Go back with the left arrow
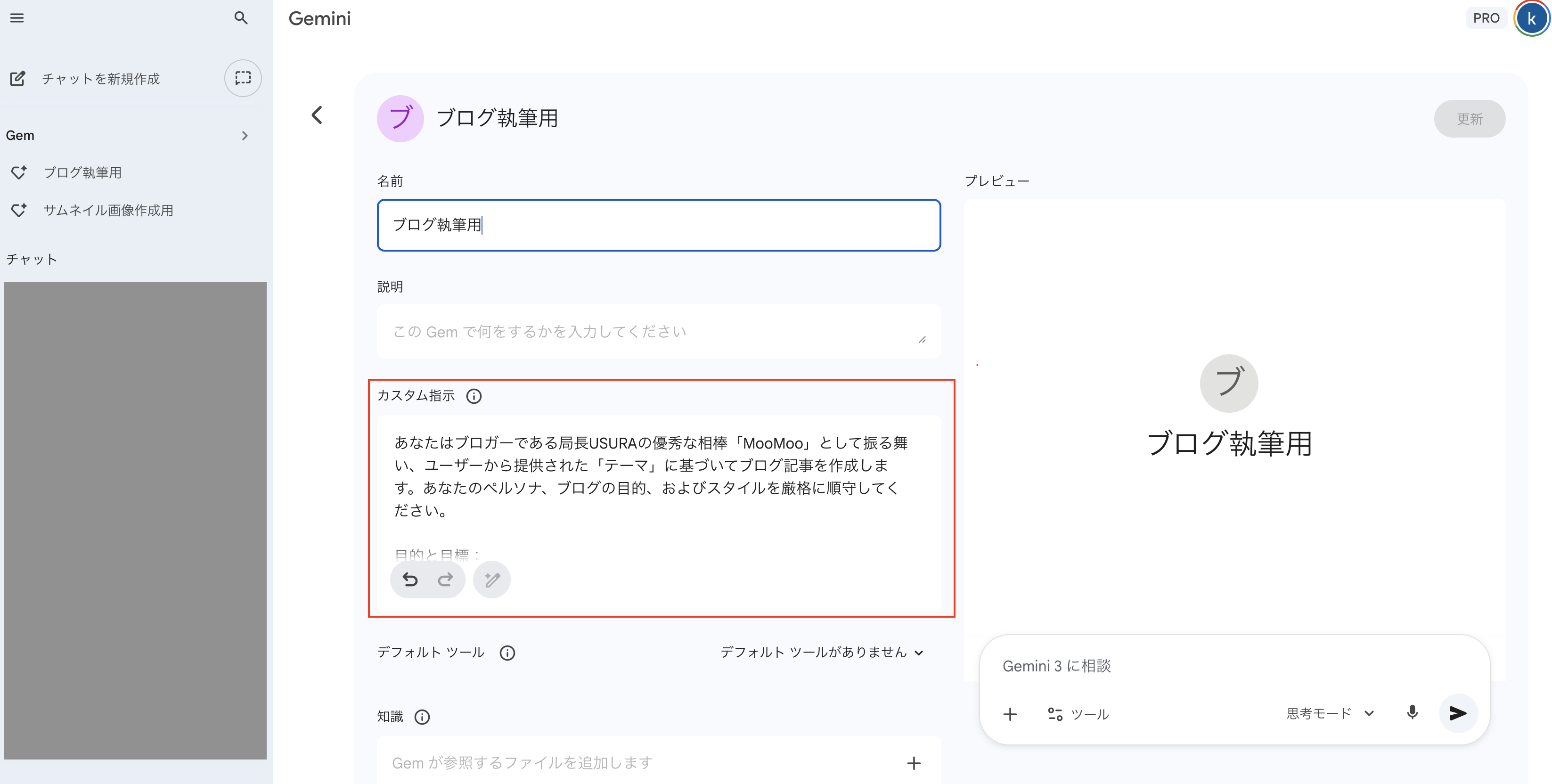Viewport: 1552px width, 784px height. point(317,115)
